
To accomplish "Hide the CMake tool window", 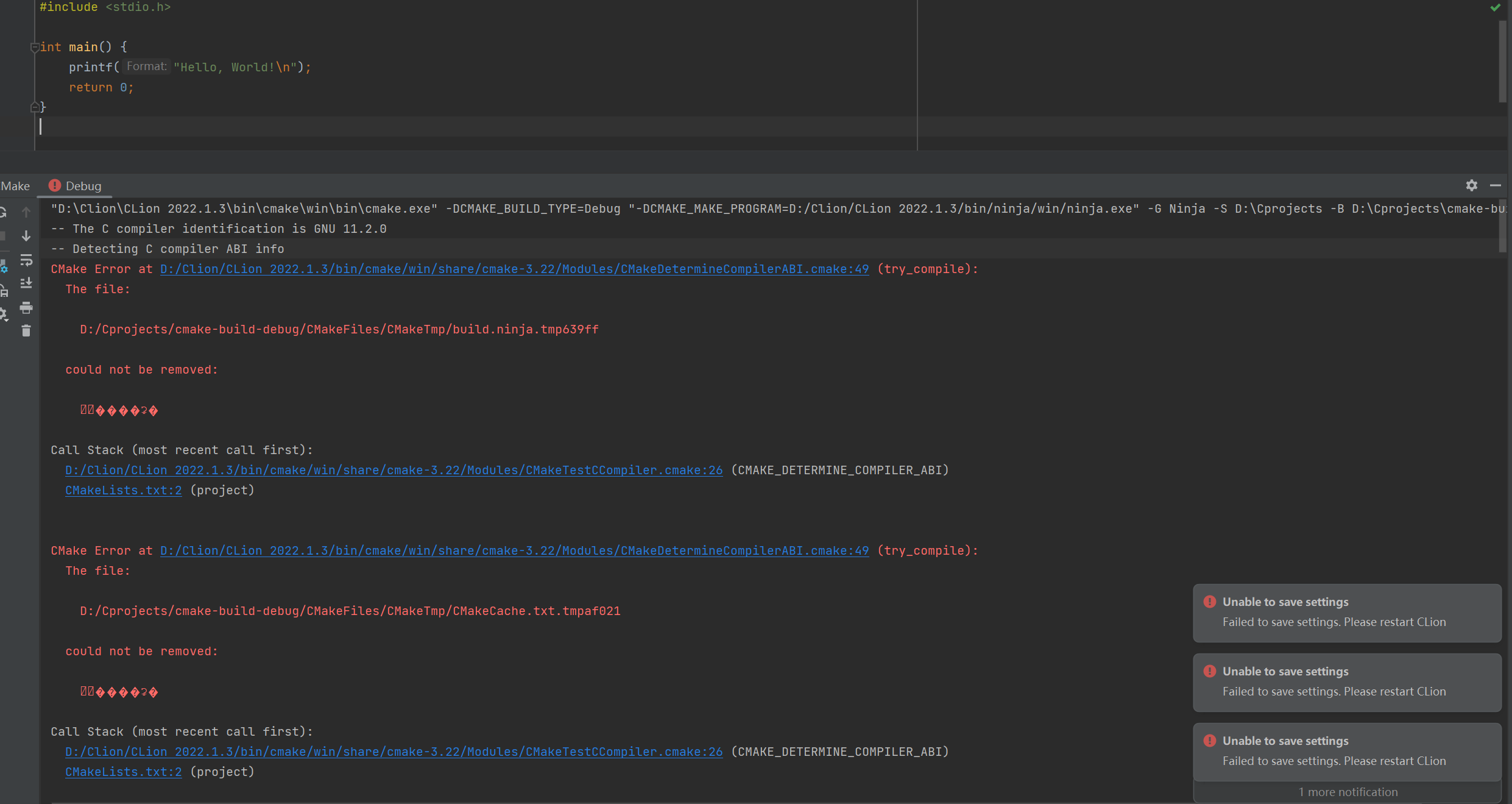I will pyautogui.click(x=1495, y=185).
